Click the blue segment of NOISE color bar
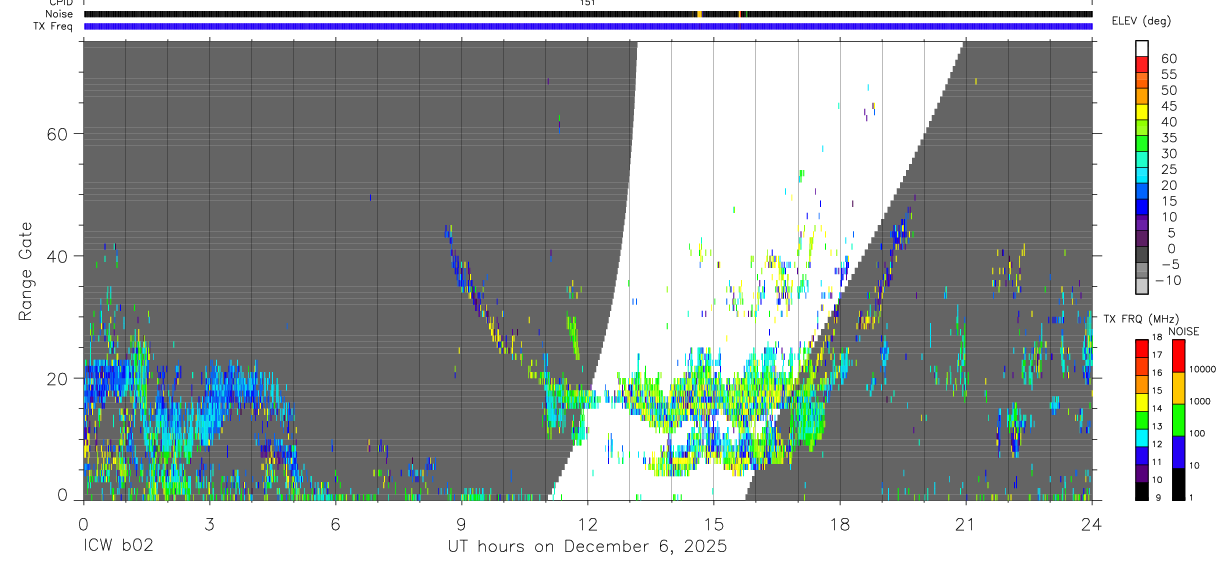 1179,451
